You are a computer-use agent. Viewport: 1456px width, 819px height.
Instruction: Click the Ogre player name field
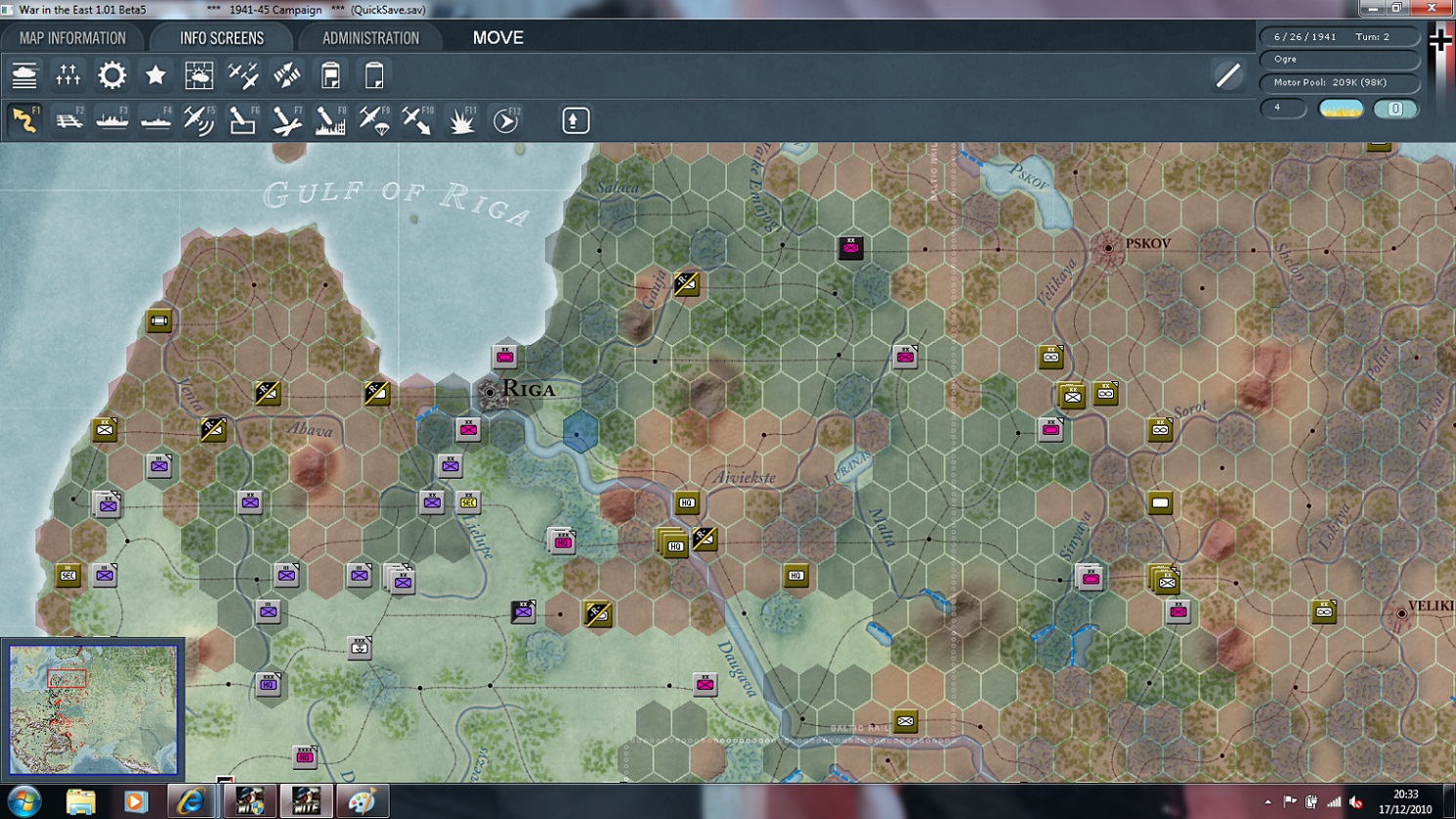1340,60
